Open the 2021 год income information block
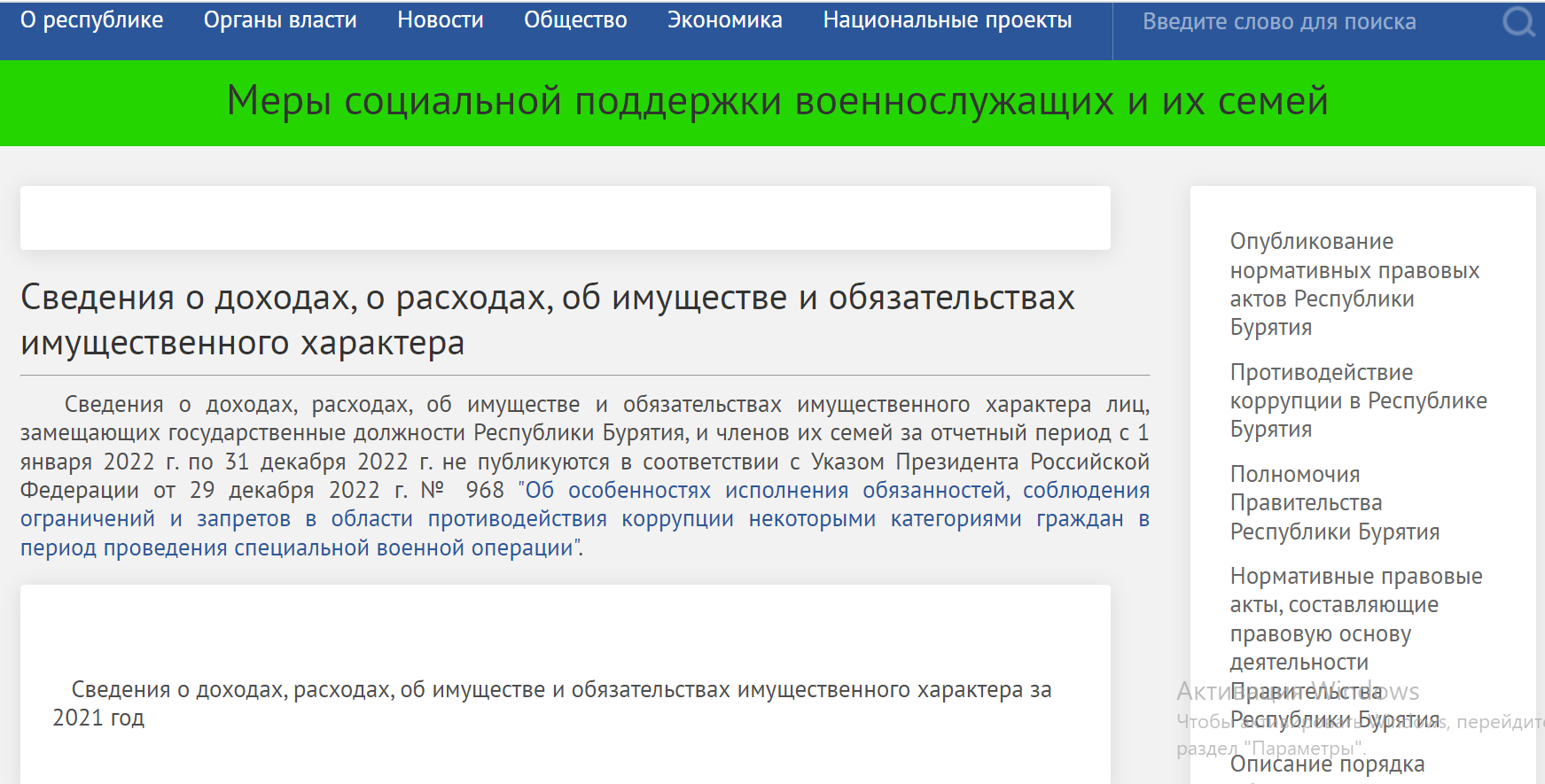The image size is (1545, 784). (x=551, y=703)
